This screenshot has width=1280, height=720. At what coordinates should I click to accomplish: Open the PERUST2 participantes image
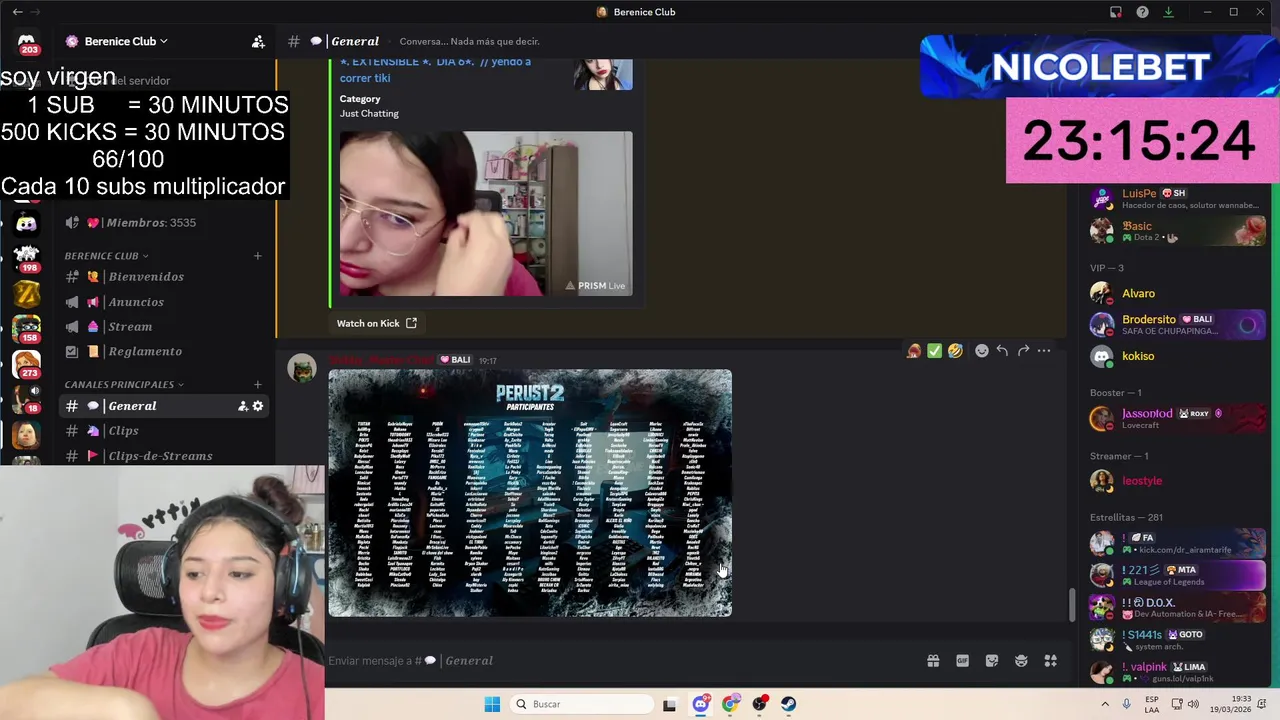[x=530, y=493]
